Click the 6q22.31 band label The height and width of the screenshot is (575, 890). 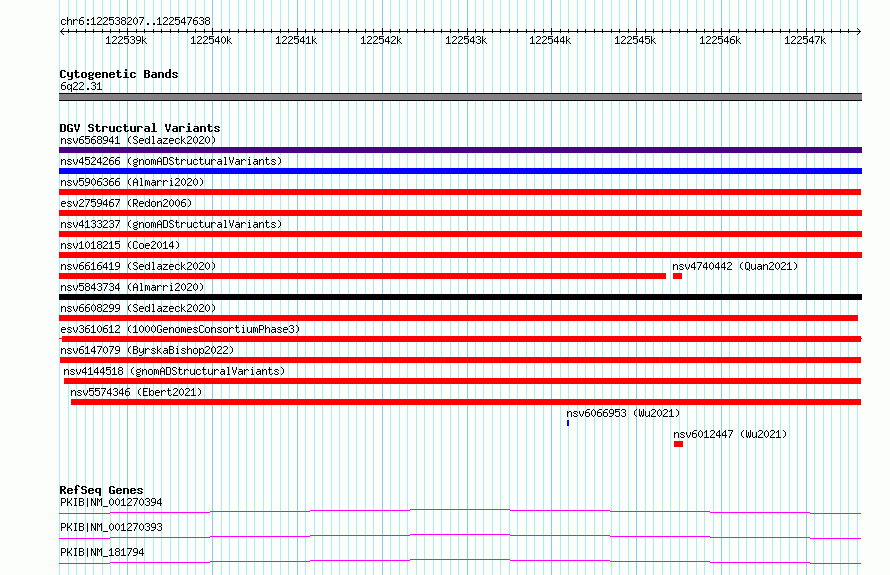coord(81,86)
